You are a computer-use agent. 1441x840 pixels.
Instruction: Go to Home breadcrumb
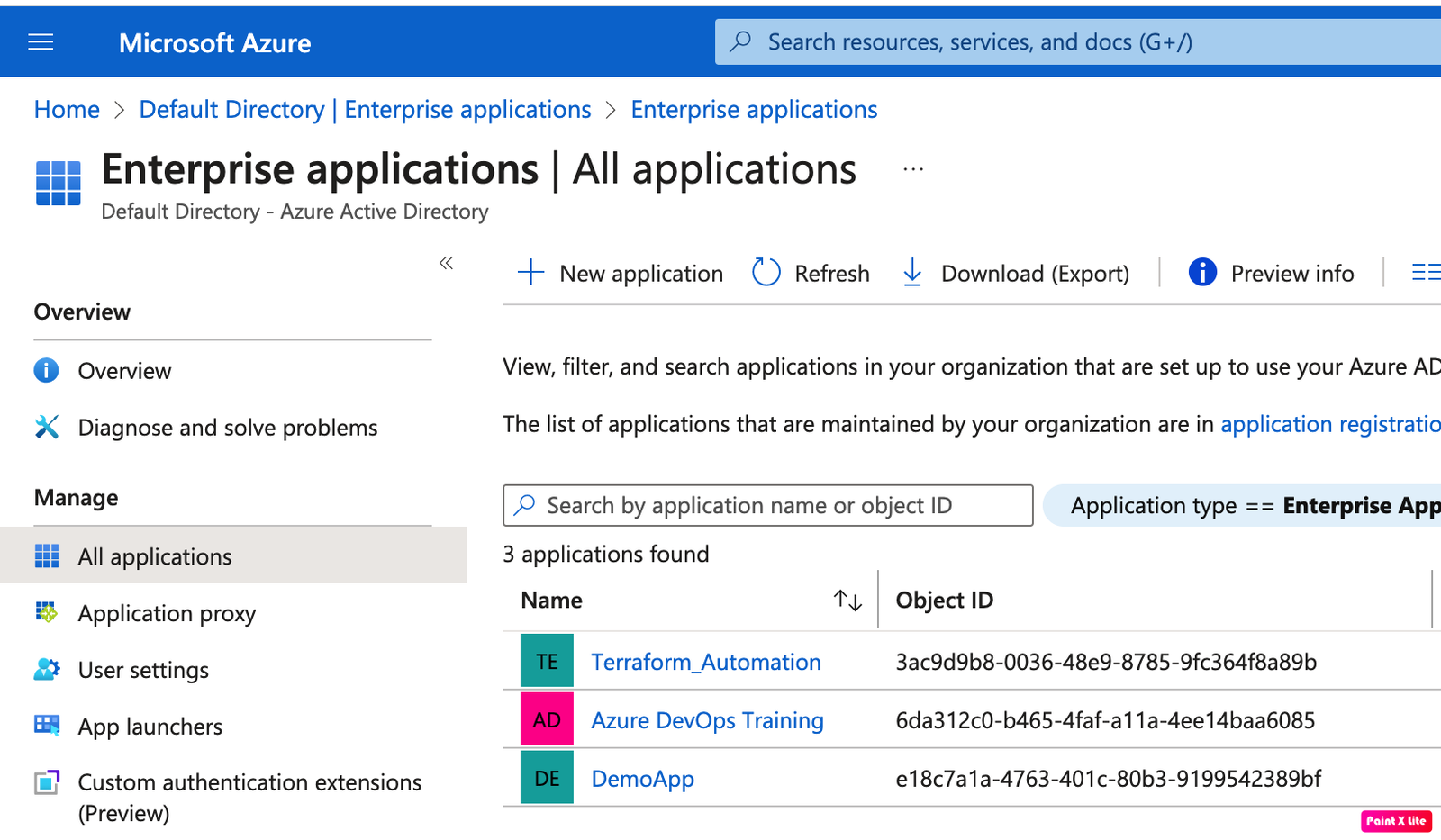(x=67, y=109)
